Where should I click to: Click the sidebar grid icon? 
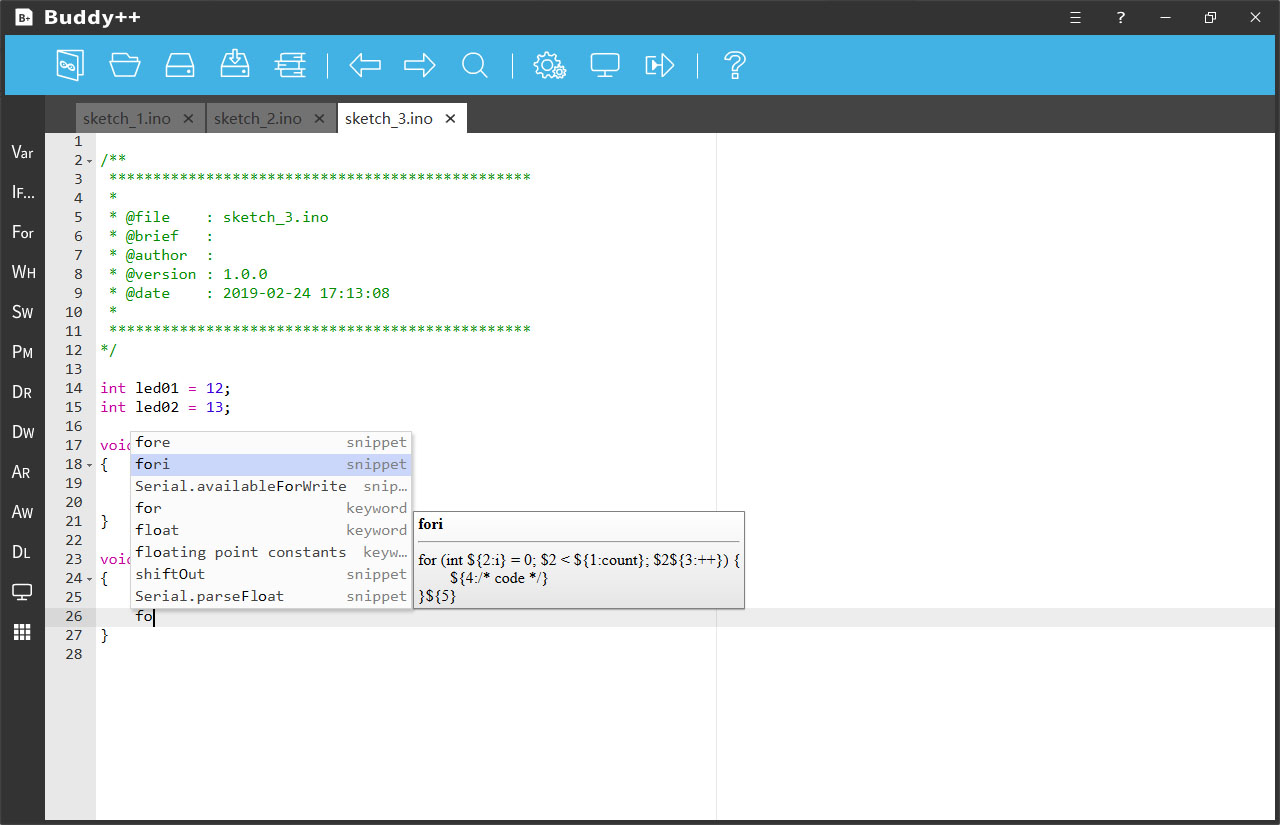coord(22,632)
